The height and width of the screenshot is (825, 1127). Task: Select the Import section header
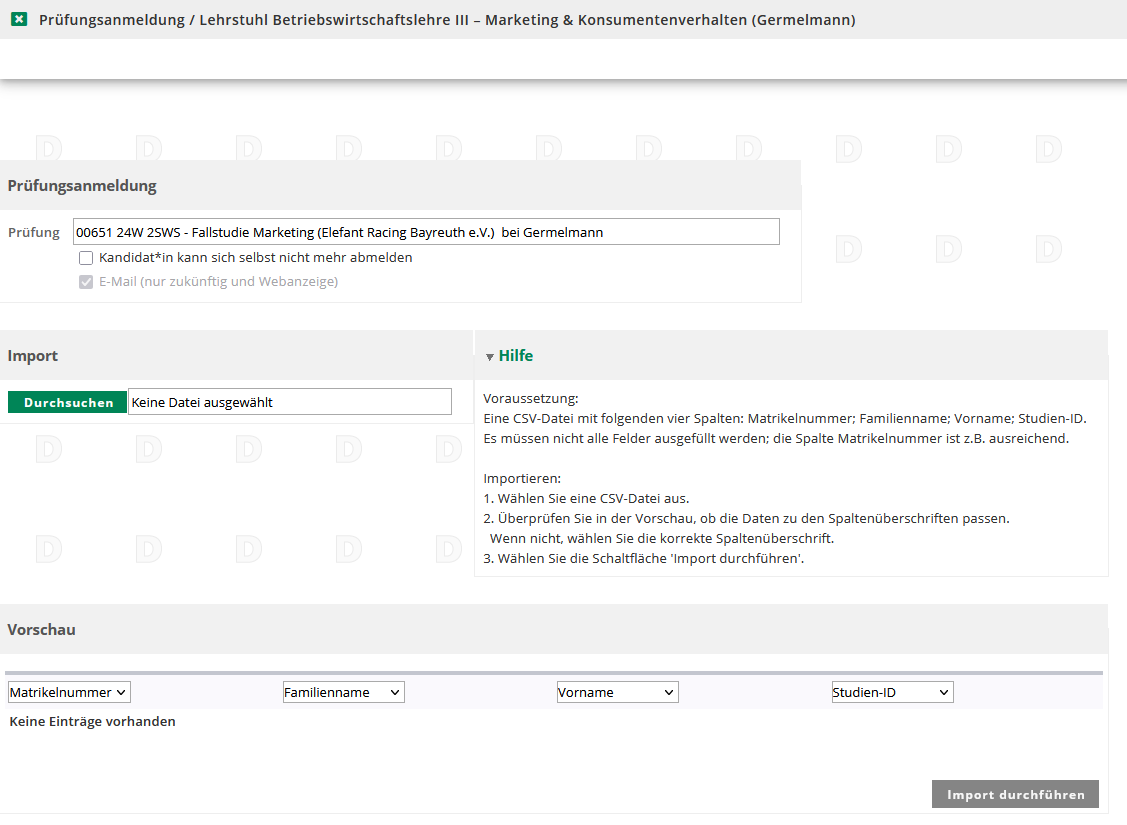33,356
